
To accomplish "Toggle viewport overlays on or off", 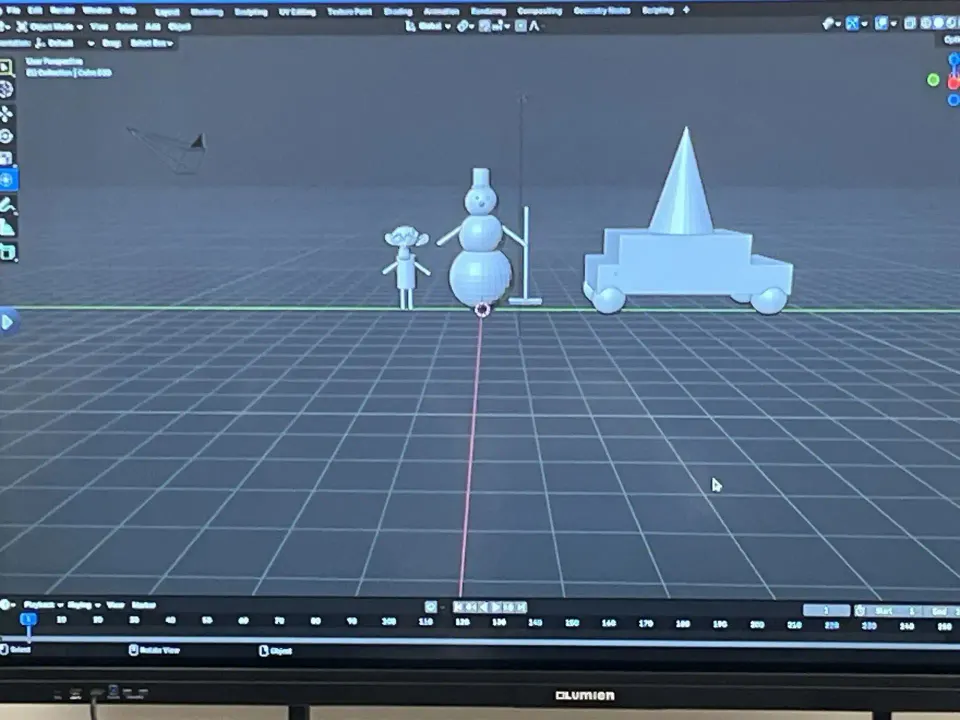I will click(x=882, y=24).
